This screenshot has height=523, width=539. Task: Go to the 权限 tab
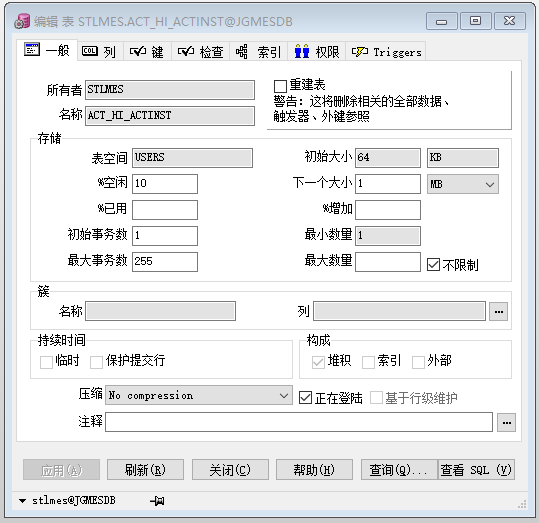pos(317,52)
